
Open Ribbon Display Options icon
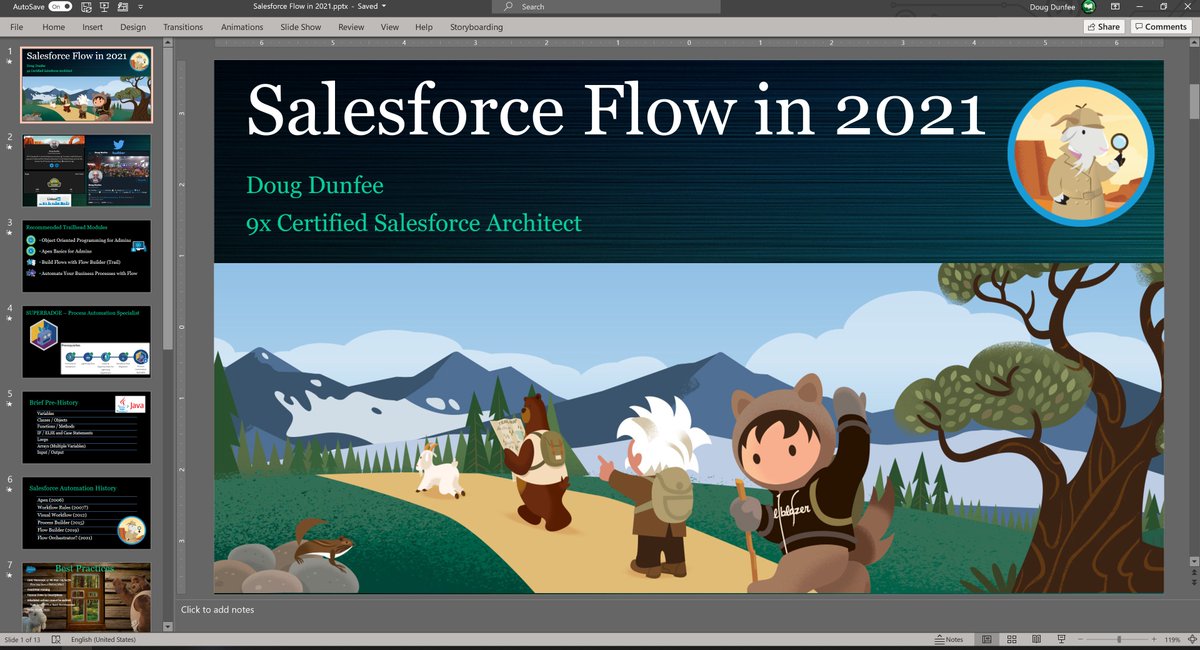[x=1117, y=6]
